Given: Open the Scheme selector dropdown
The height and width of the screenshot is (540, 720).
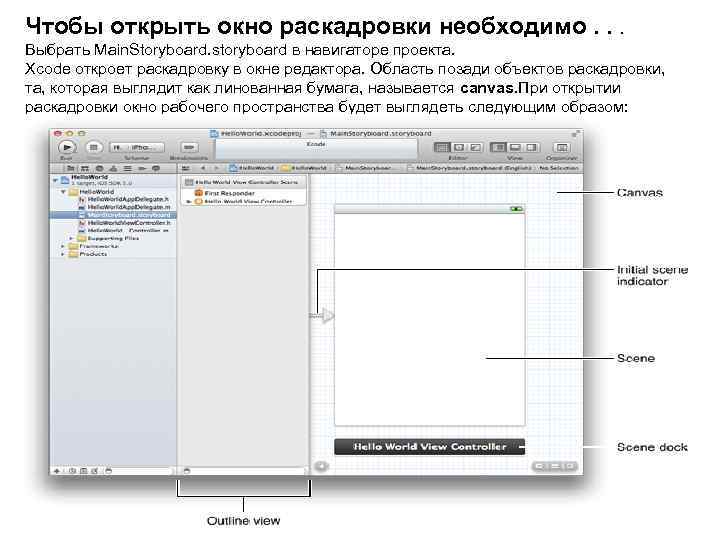Looking at the screenshot, I should pos(137,147).
